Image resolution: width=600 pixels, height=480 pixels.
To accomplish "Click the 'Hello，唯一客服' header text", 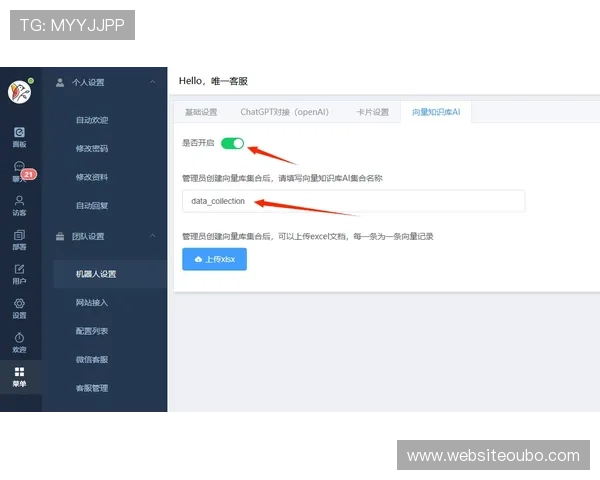I will (x=213, y=81).
